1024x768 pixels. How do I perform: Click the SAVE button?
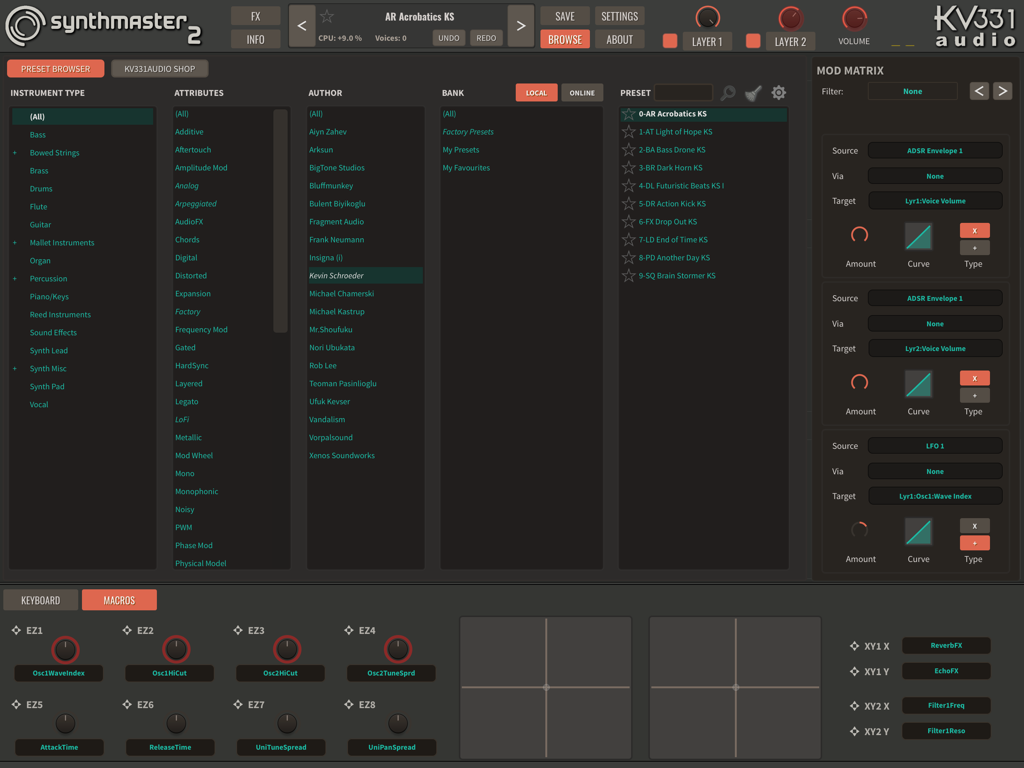click(564, 15)
